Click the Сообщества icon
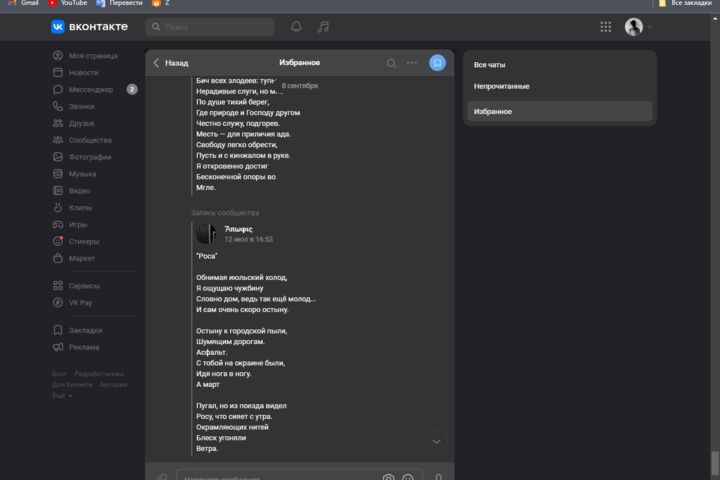The image size is (720, 480). (58, 140)
